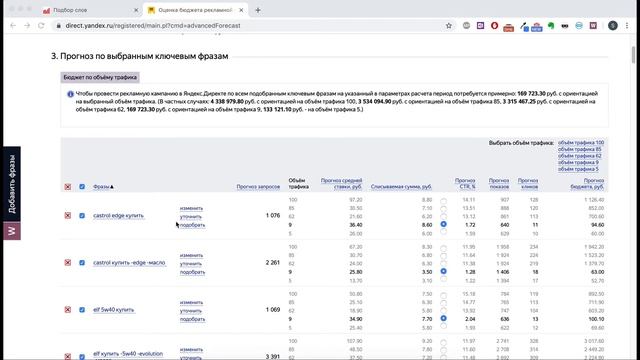The height and width of the screenshot is (360, 640).
Task: Toggle the select-all phrases checkbox
Action: point(82,187)
